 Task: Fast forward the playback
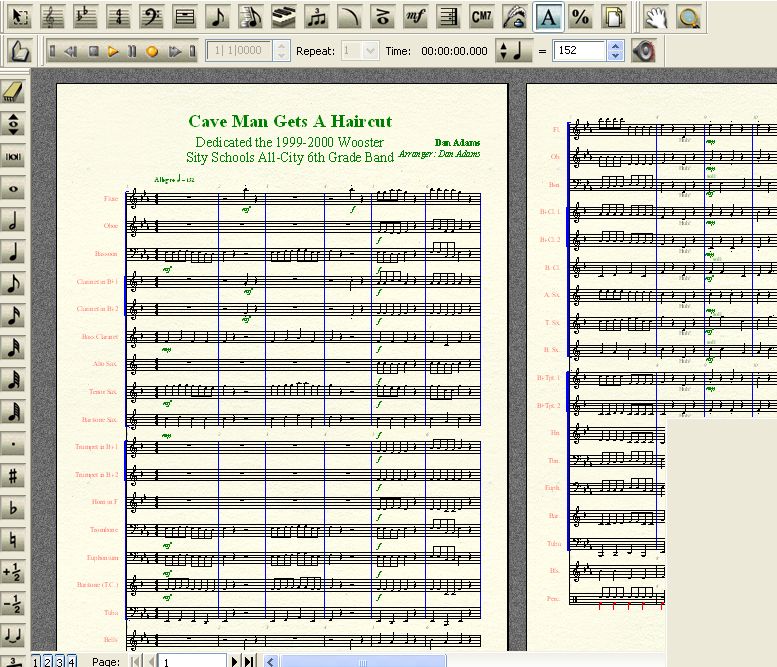(174, 51)
